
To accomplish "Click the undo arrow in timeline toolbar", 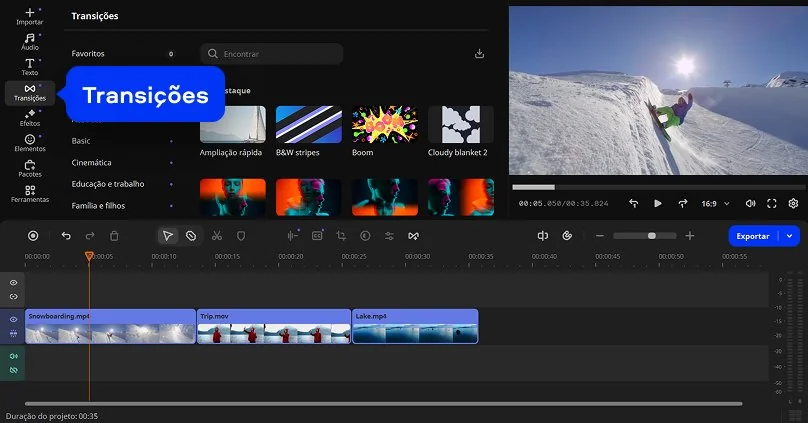I will pos(66,236).
